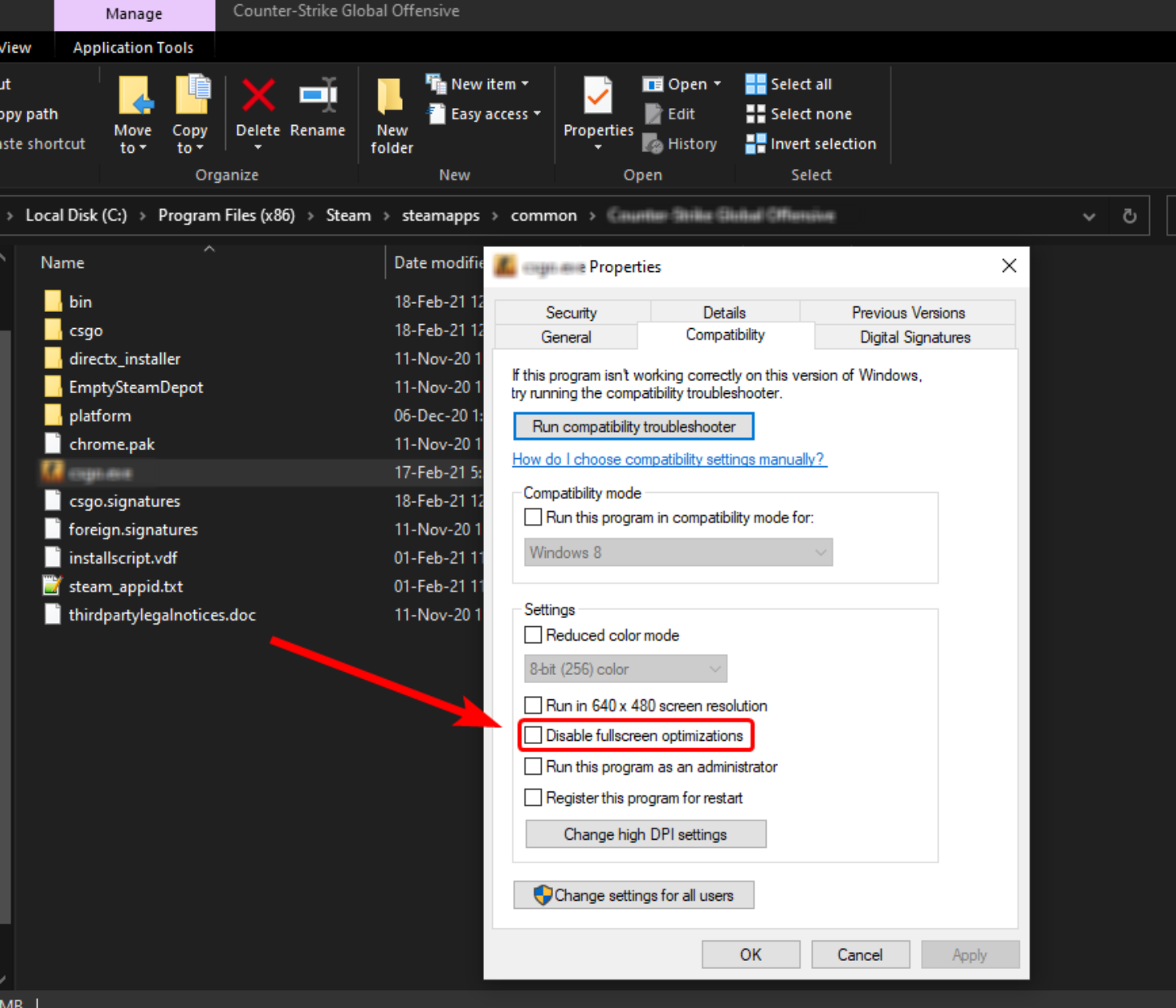Click Change settings for all users
1176x1008 pixels.
[633, 895]
